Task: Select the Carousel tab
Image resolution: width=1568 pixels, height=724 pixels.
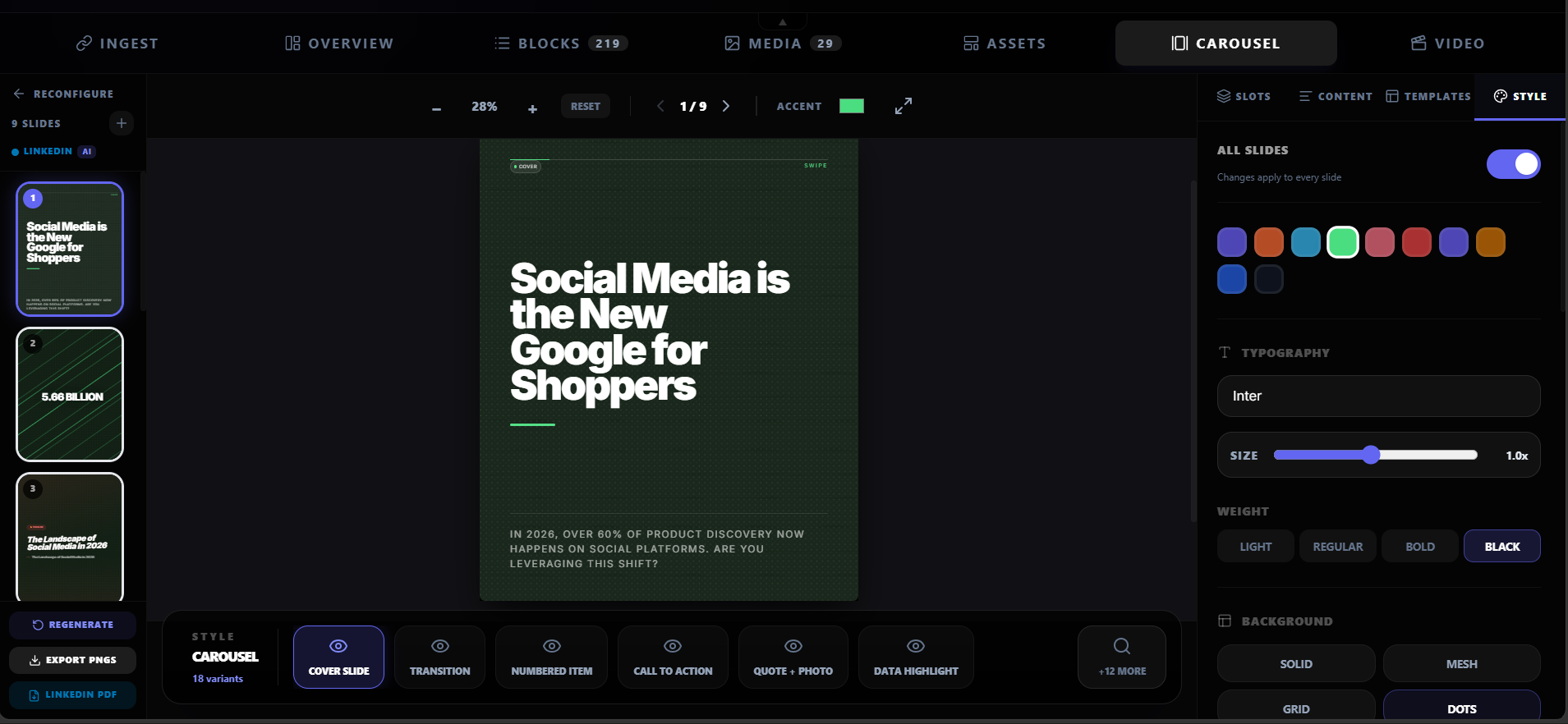Action: point(1225,44)
